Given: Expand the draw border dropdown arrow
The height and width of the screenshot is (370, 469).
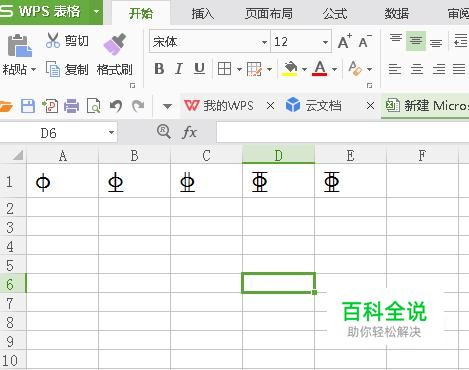Looking at the screenshot, I should point(269,69).
